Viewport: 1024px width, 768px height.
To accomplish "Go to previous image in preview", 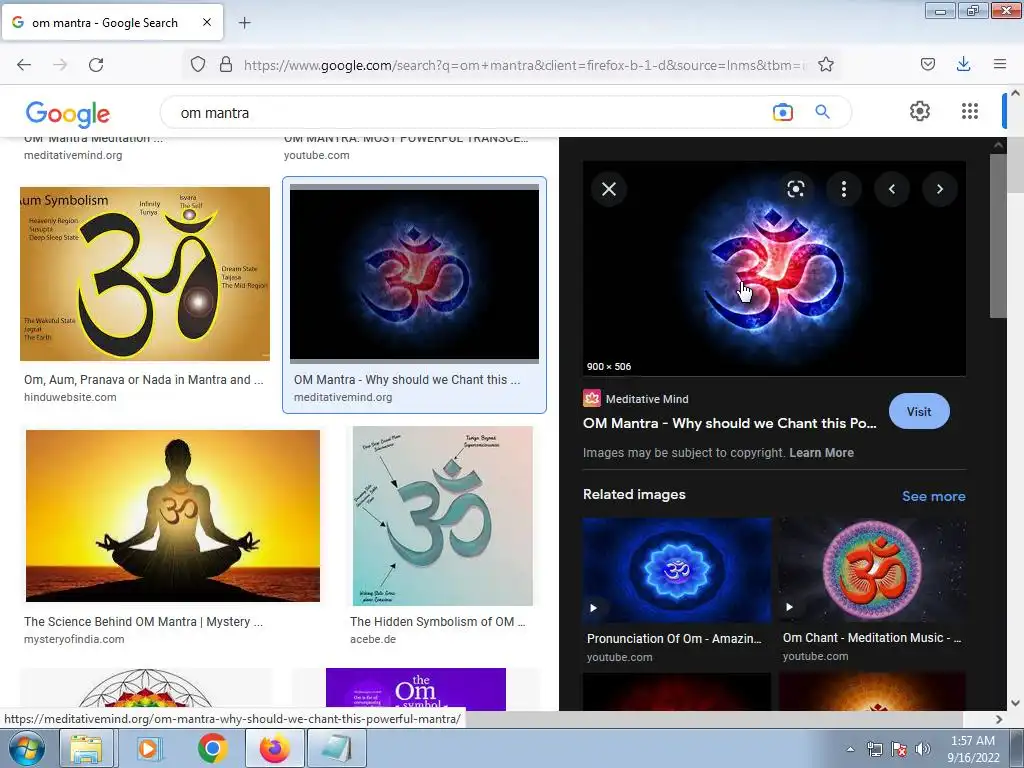I will click(892, 189).
